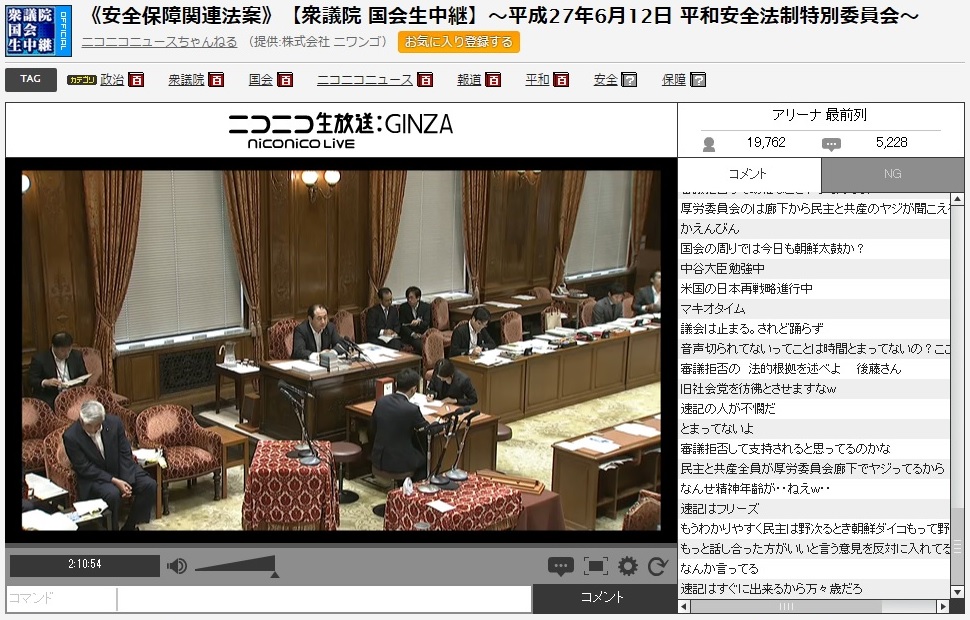Open dictionary icon next to 衆議院 tag
This screenshot has height=620, width=970.
pos(216,80)
